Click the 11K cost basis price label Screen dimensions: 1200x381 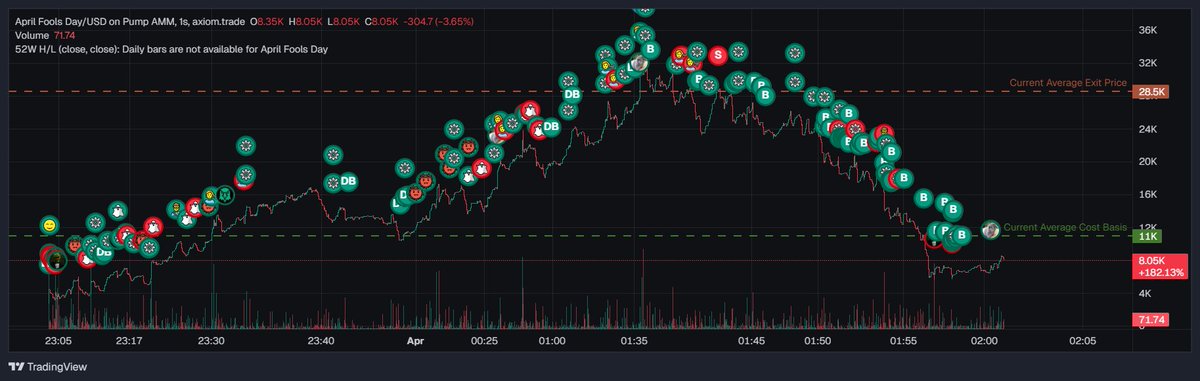(x=1146, y=236)
